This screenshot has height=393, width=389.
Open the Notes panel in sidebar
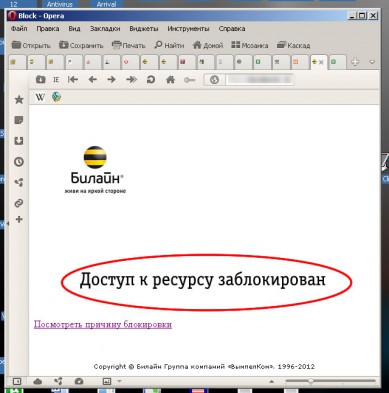pos(19,120)
